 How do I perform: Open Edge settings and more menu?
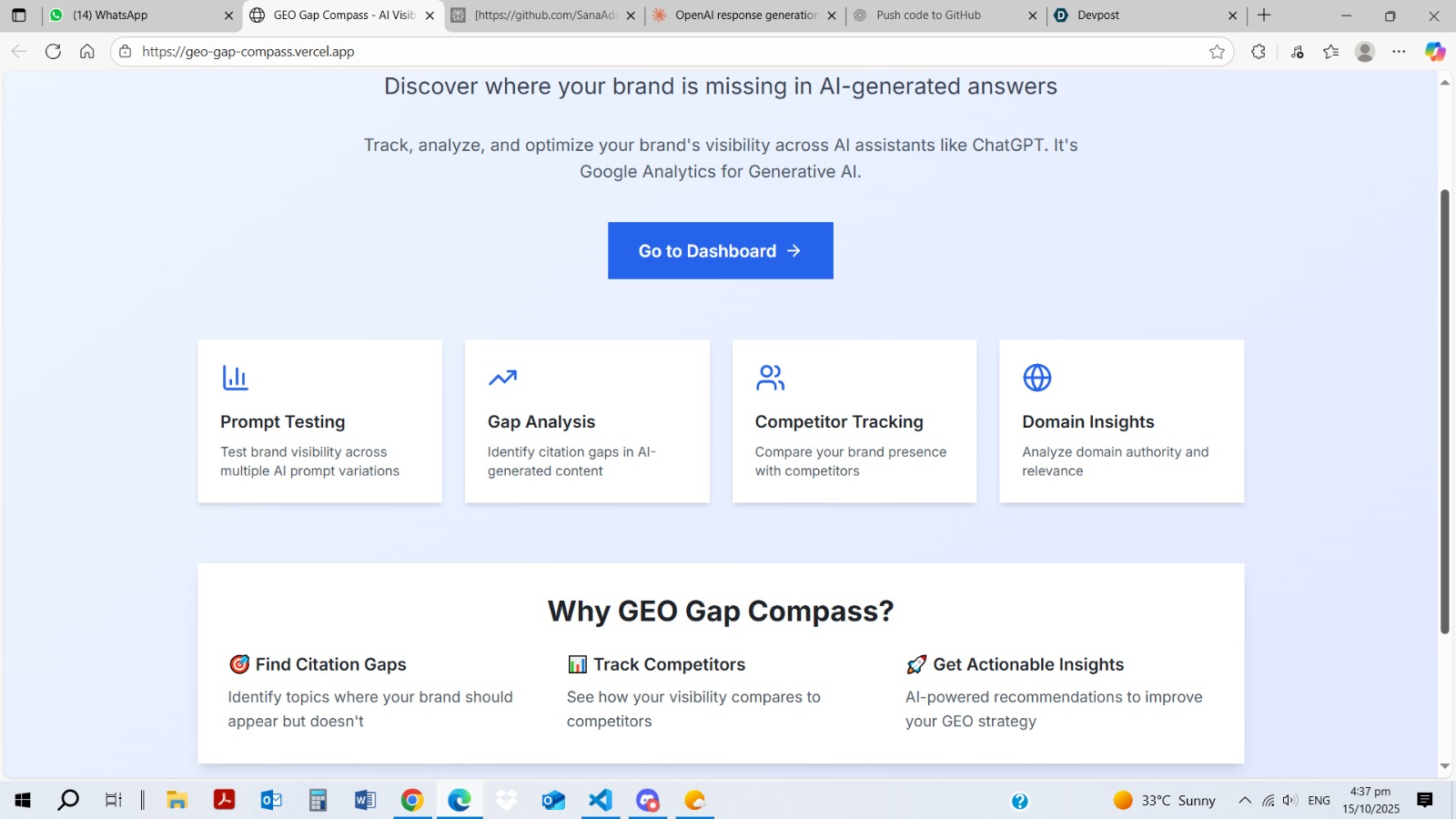pos(1399,52)
